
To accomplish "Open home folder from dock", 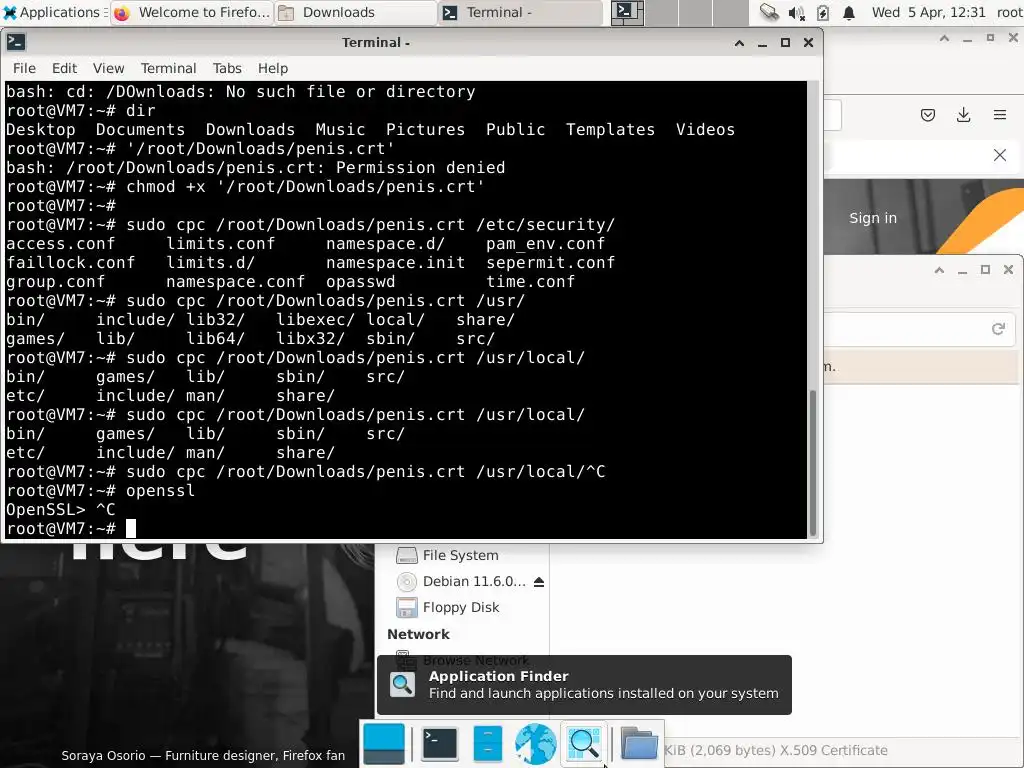I will click(639, 743).
